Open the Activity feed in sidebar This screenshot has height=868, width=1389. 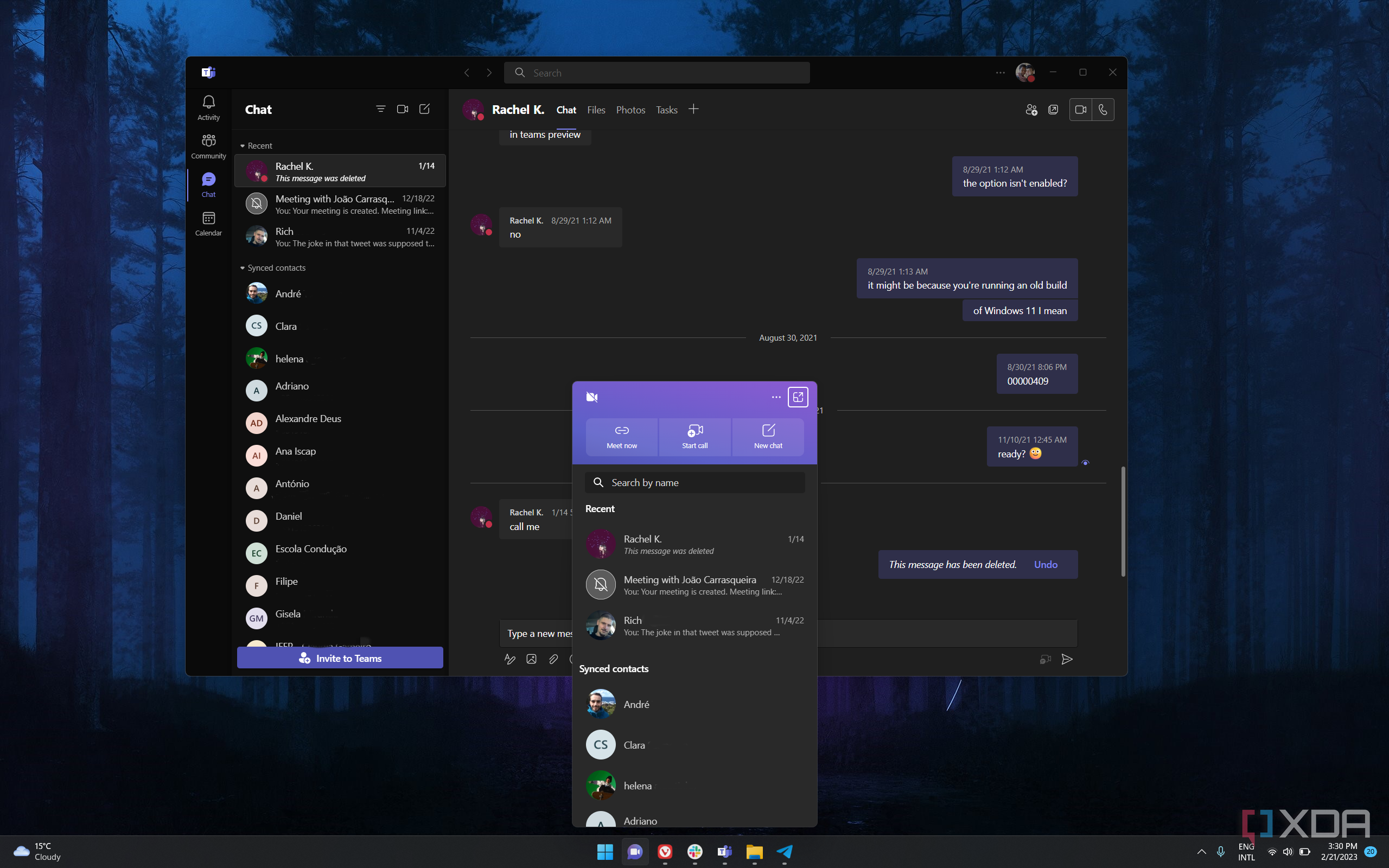(x=208, y=108)
